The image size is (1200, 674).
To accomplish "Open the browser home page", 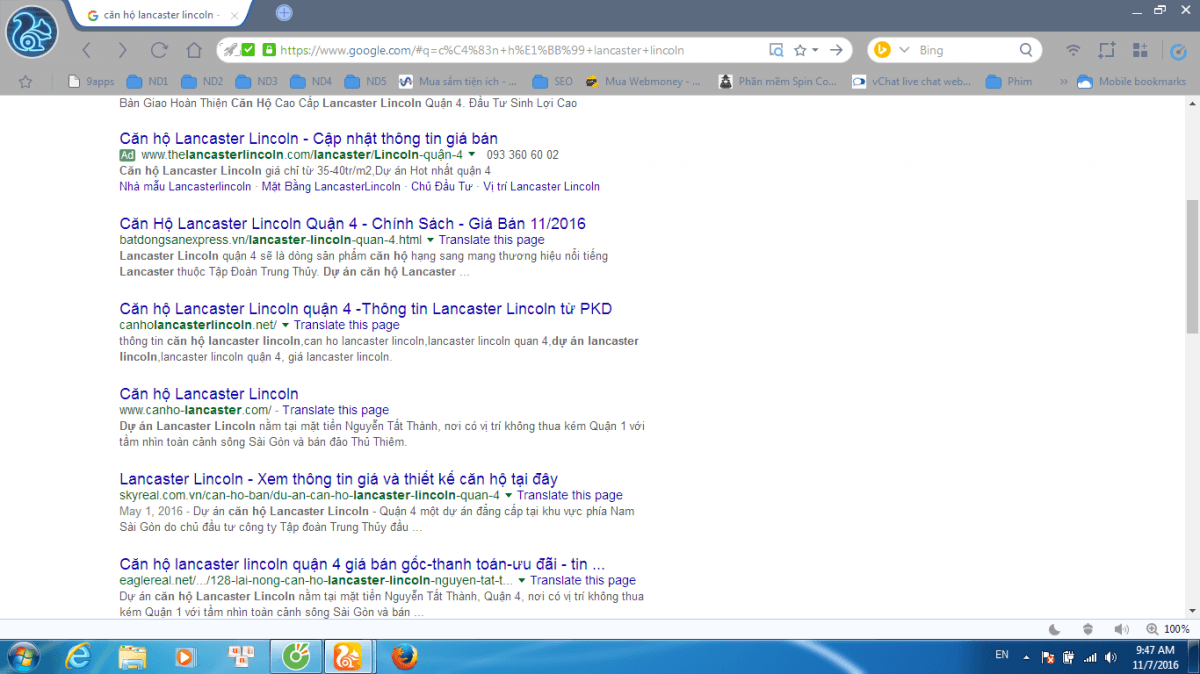I will click(193, 50).
